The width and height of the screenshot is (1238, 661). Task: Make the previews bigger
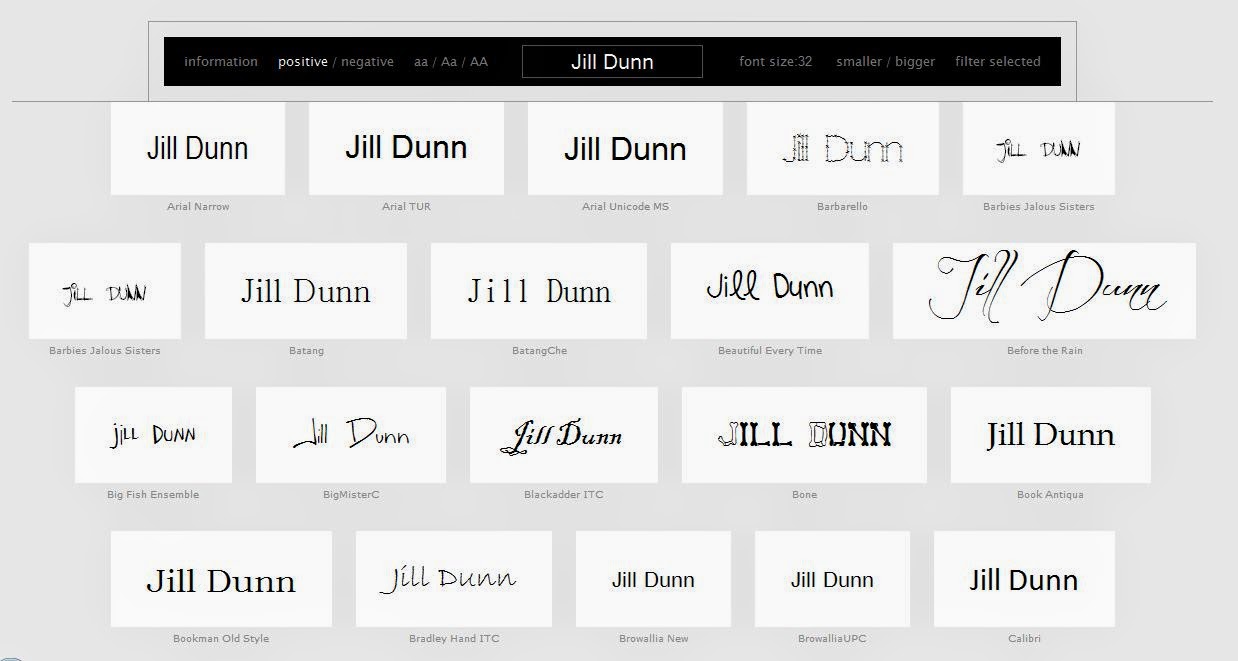click(x=915, y=62)
